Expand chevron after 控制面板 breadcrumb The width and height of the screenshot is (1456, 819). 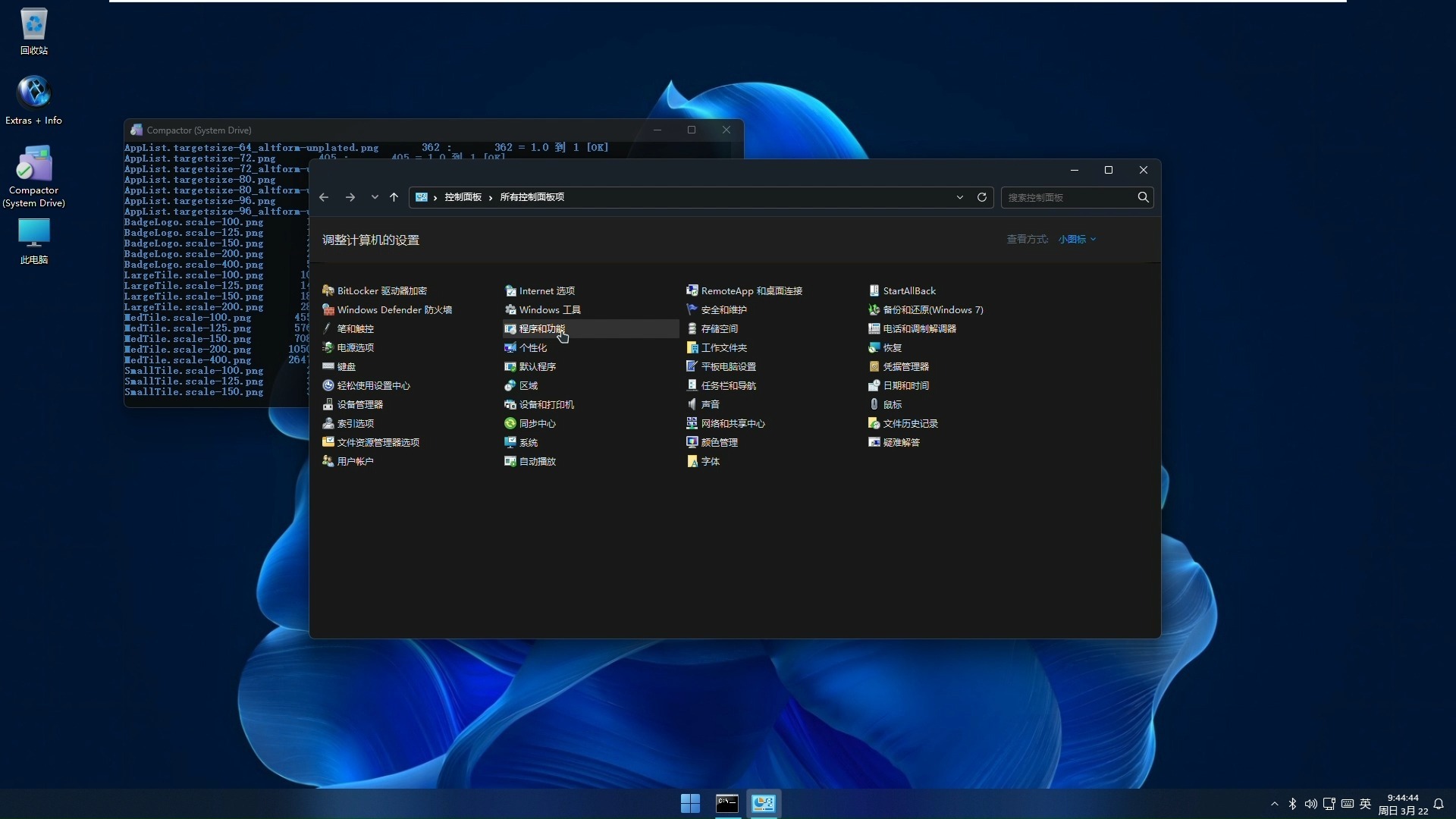point(491,198)
